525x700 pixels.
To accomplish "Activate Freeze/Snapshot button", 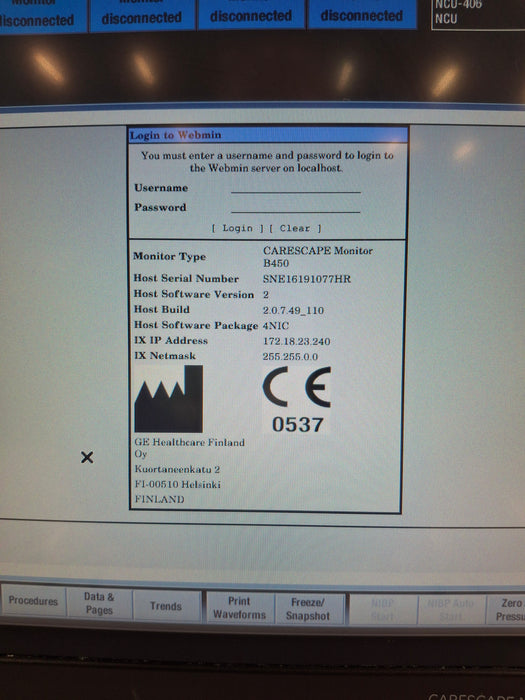I will point(308,609).
